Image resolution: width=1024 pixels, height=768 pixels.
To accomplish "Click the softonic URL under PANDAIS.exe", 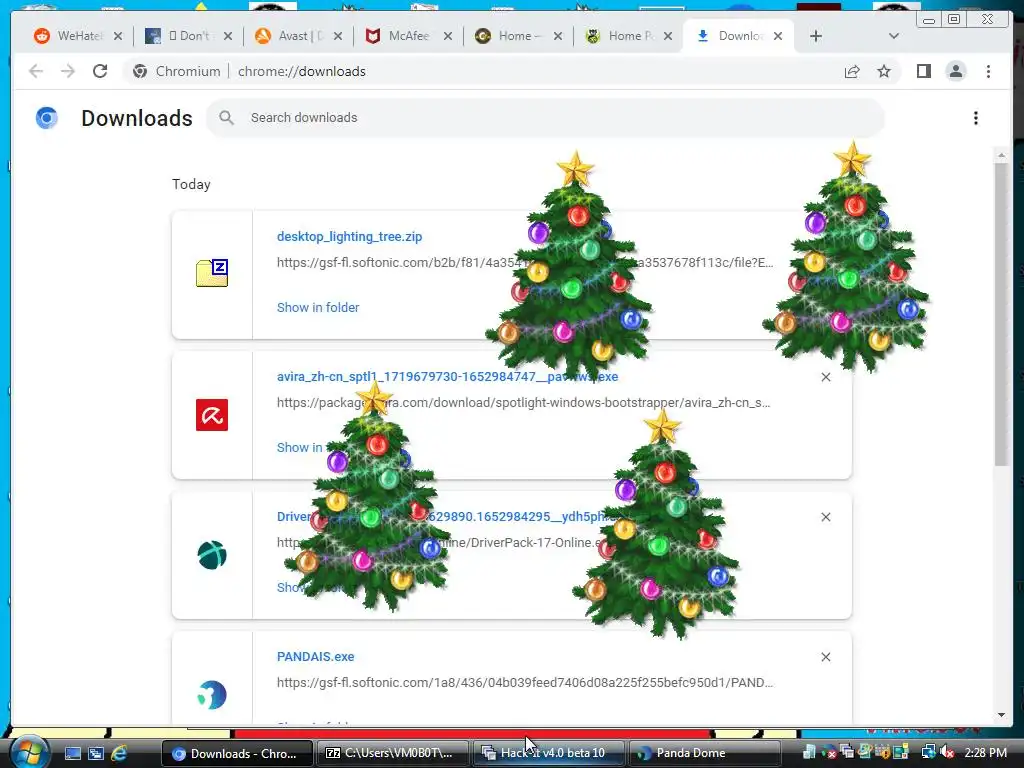I will click(525, 682).
